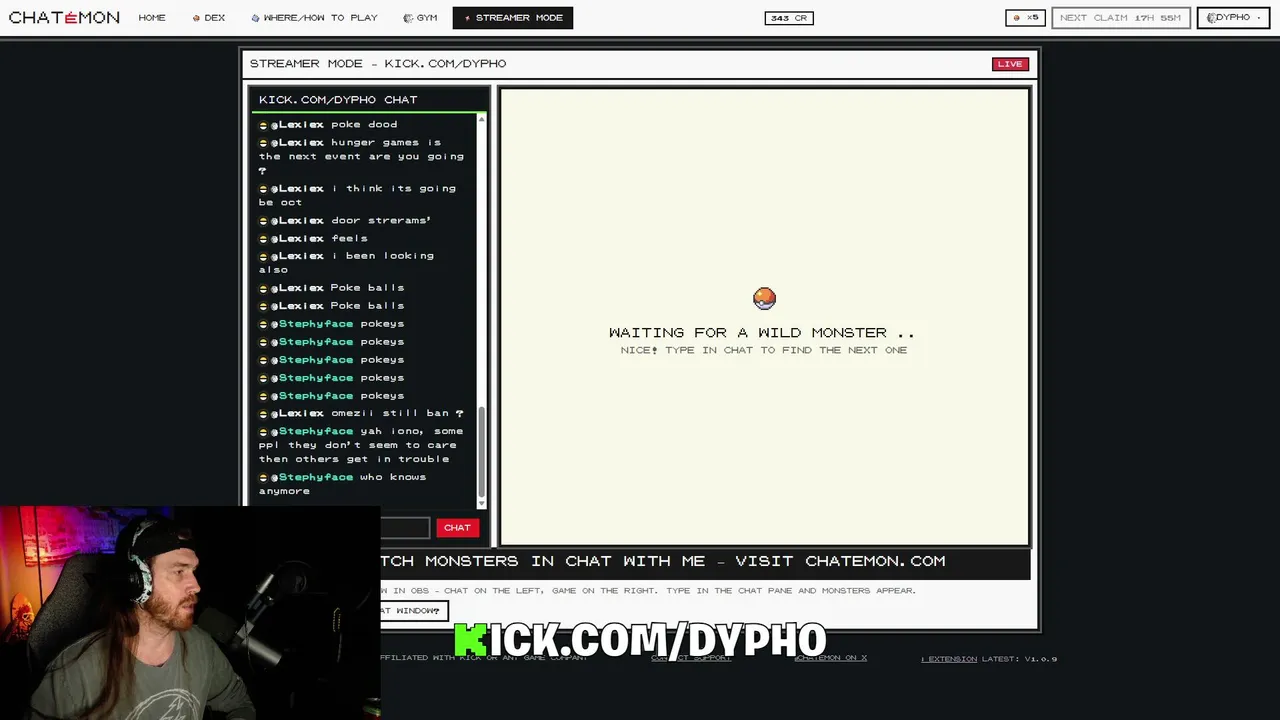Click the kick.com/dypho overlay text
Viewport: 1280px width, 720px height.
(x=640, y=640)
